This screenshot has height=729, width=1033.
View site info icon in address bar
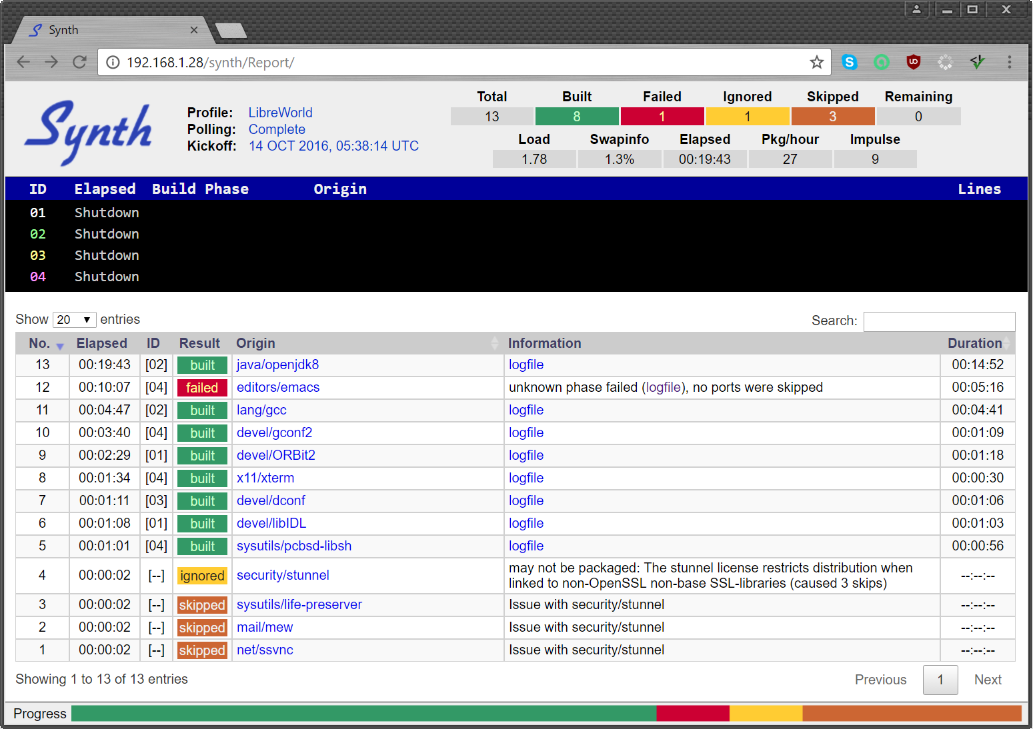112,62
